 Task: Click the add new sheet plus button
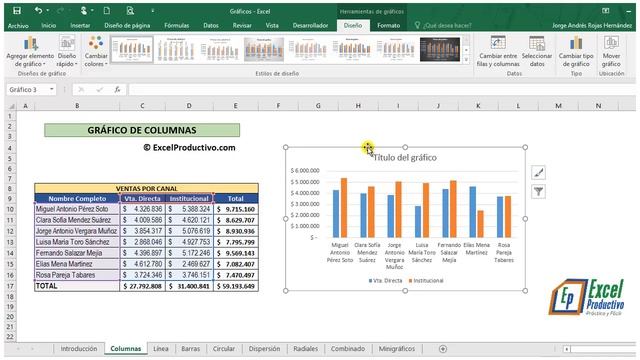[x=443, y=349]
